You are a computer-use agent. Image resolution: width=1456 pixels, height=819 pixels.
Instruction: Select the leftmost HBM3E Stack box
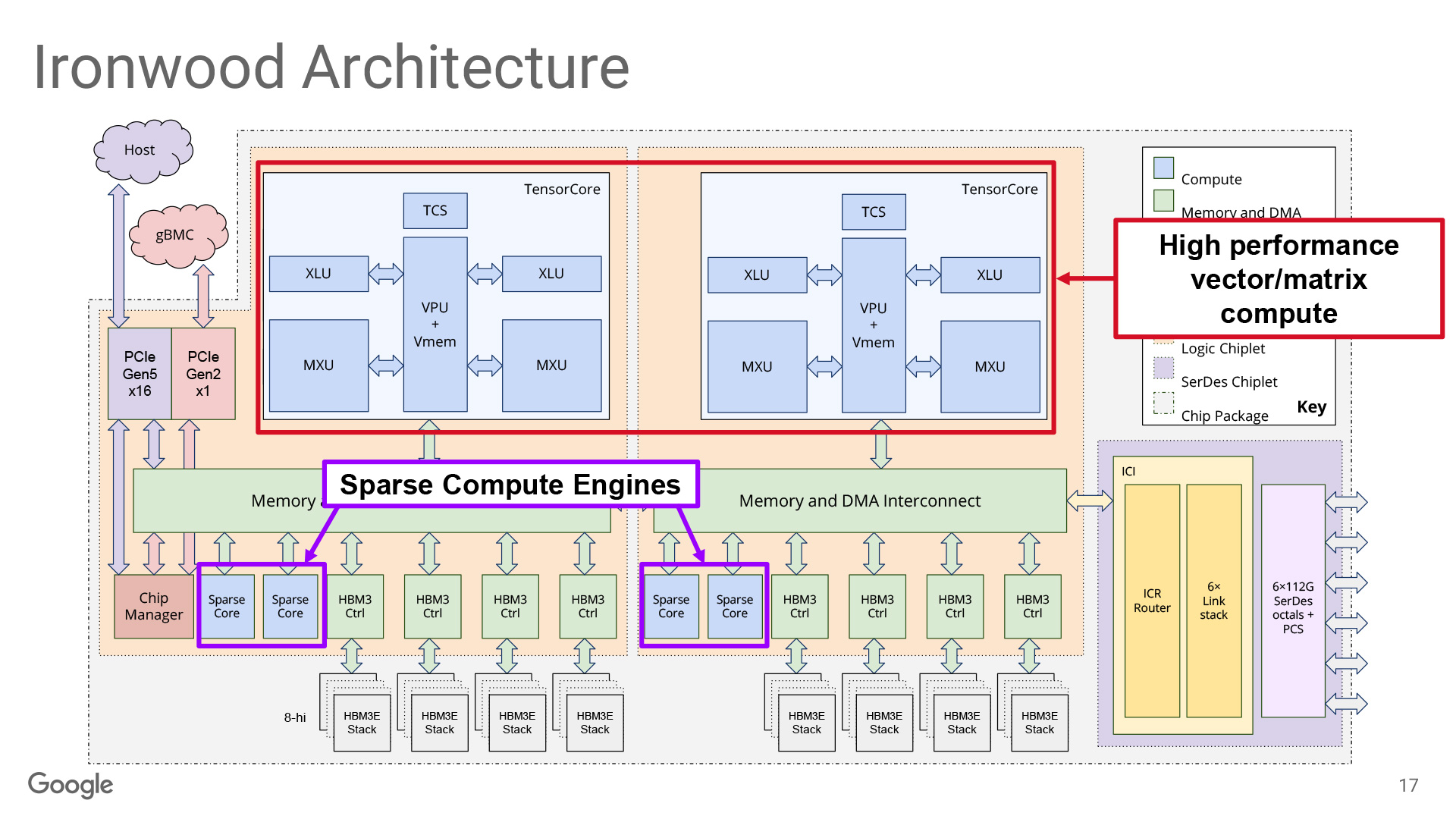pos(362,723)
